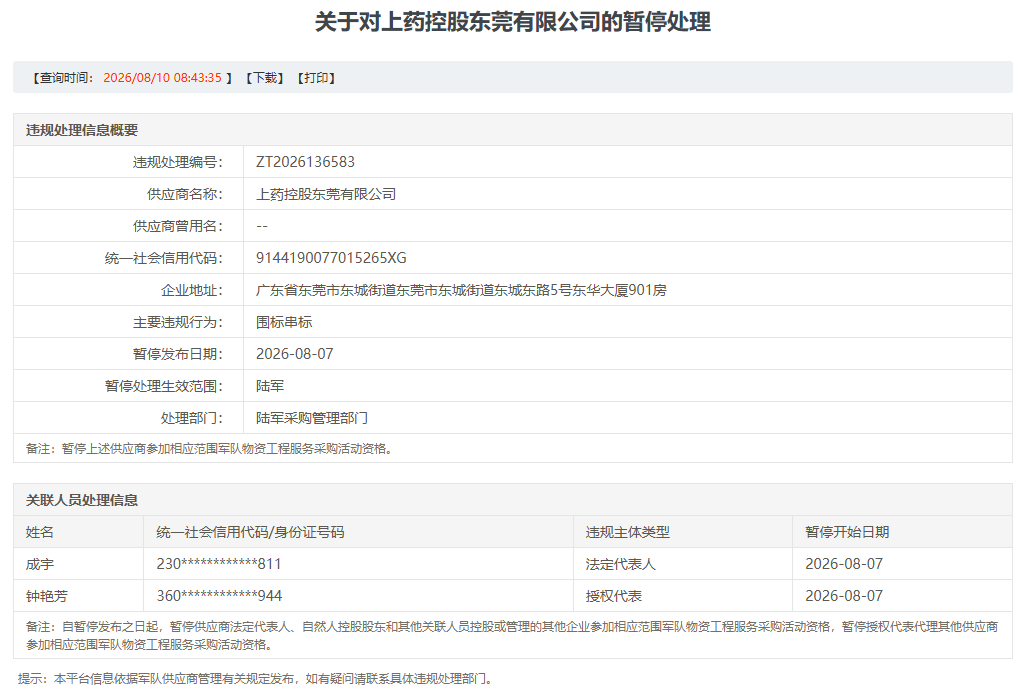Select the role 授权代表 in 钟艳芳's row
The width and height of the screenshot is (1022, 691).
tap(613, 596)
